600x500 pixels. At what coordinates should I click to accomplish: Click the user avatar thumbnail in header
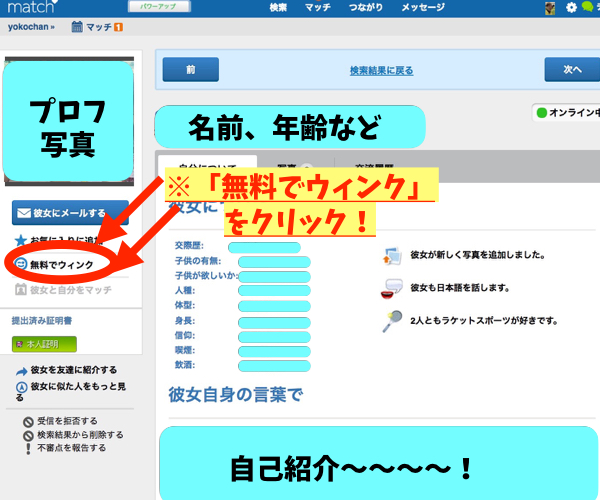coord(550,8)
